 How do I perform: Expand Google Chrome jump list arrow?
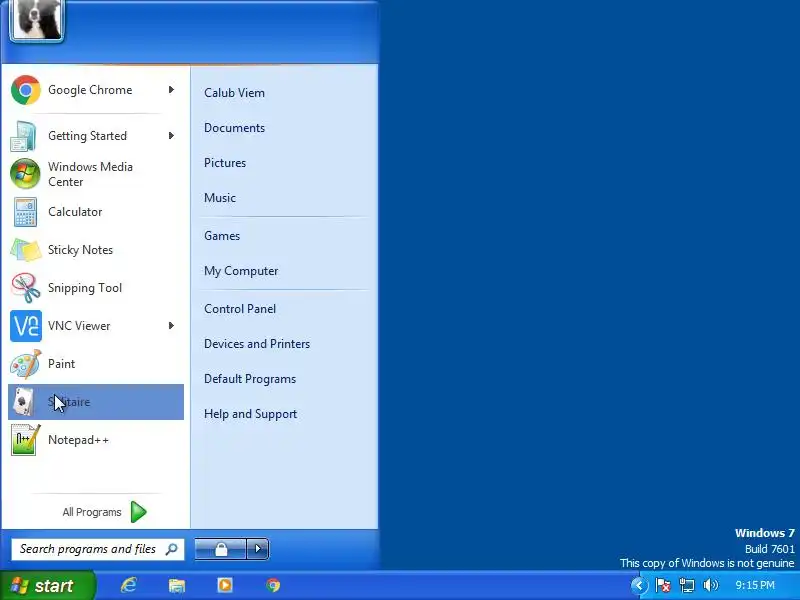coord(171,90)
